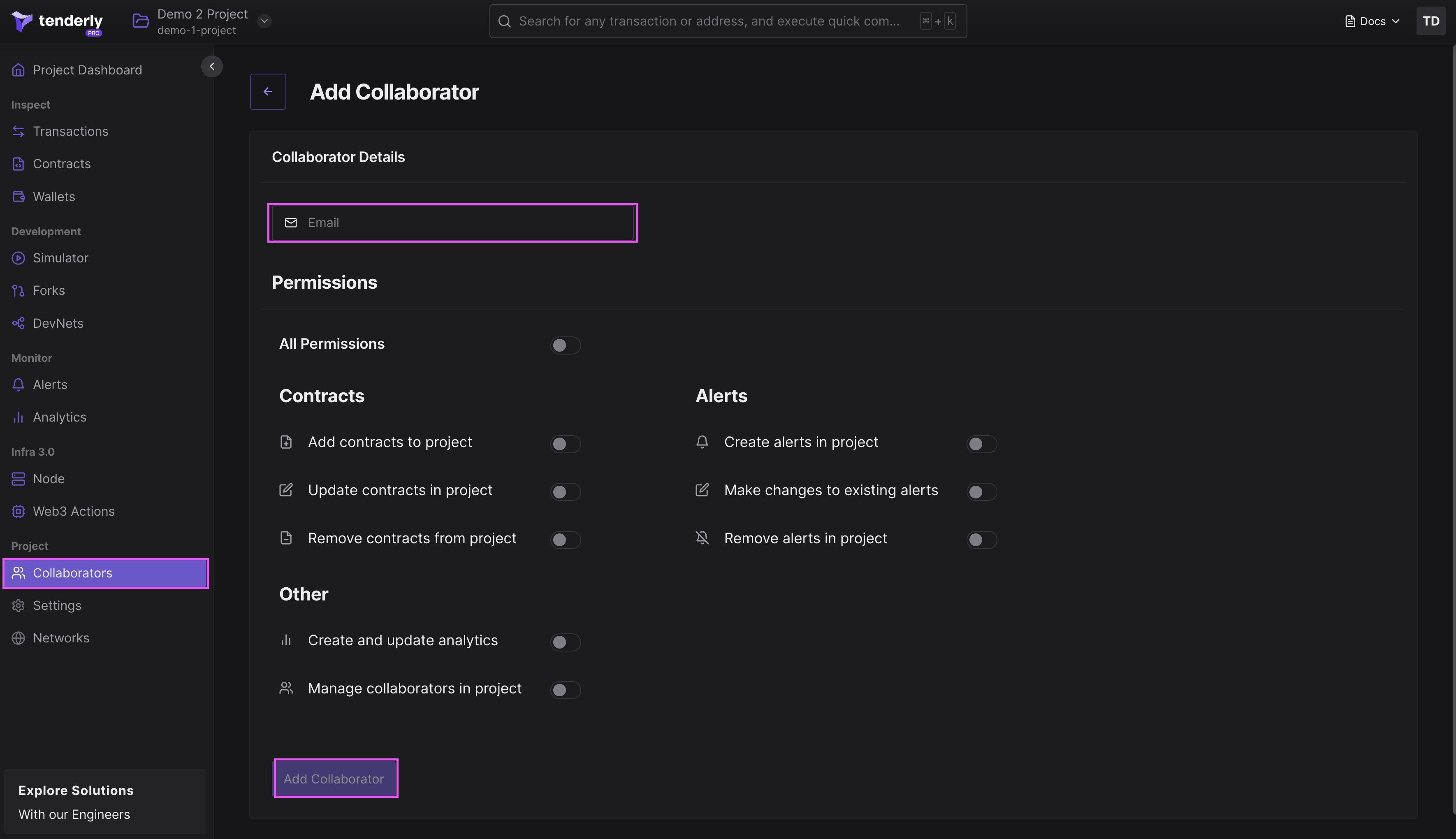This screenshot has height=839, width=1456.
Task: Go to Transactions page
Action: (x=106, y=131)
